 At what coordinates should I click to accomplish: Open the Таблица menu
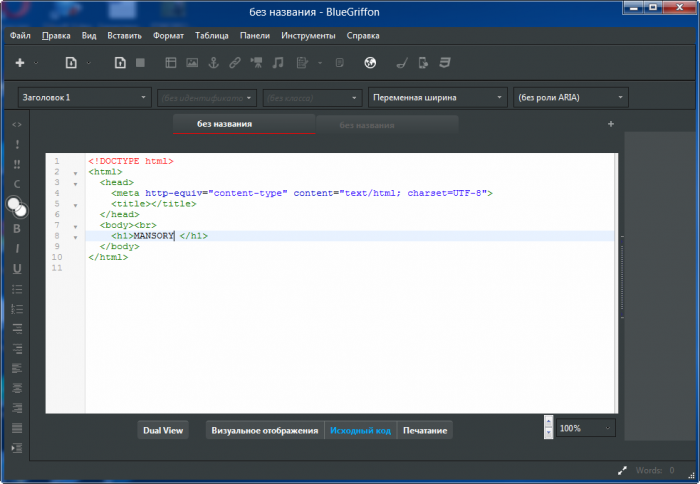point(211,35)
